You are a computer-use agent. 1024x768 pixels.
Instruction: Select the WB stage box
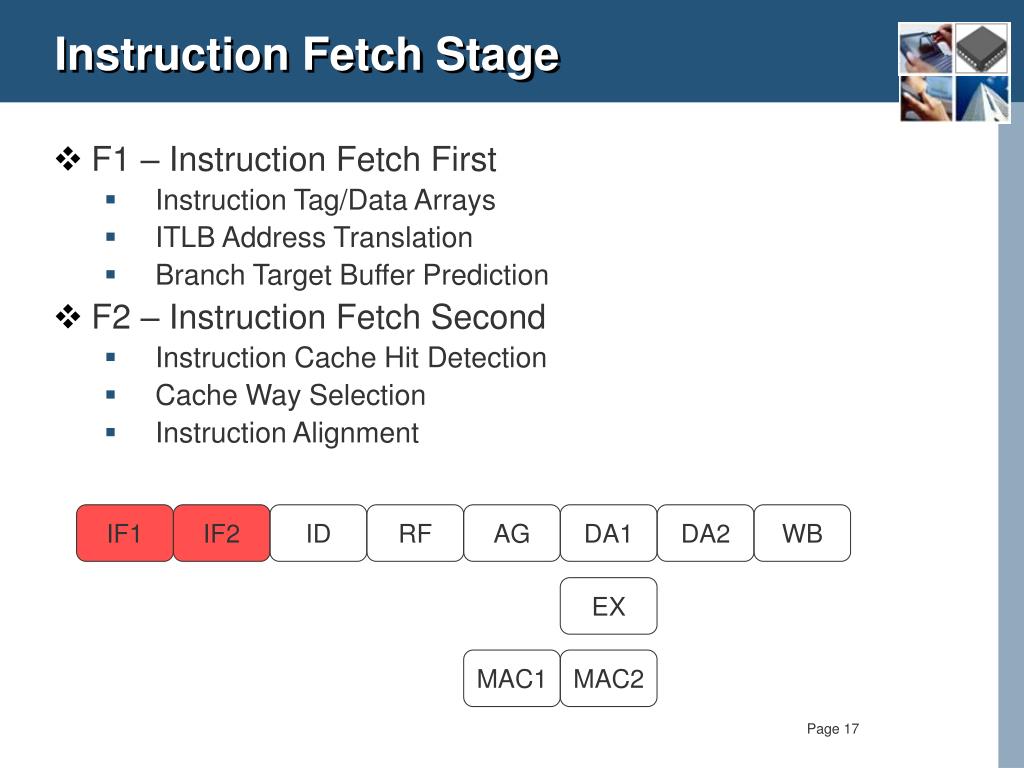pos(802,533)
